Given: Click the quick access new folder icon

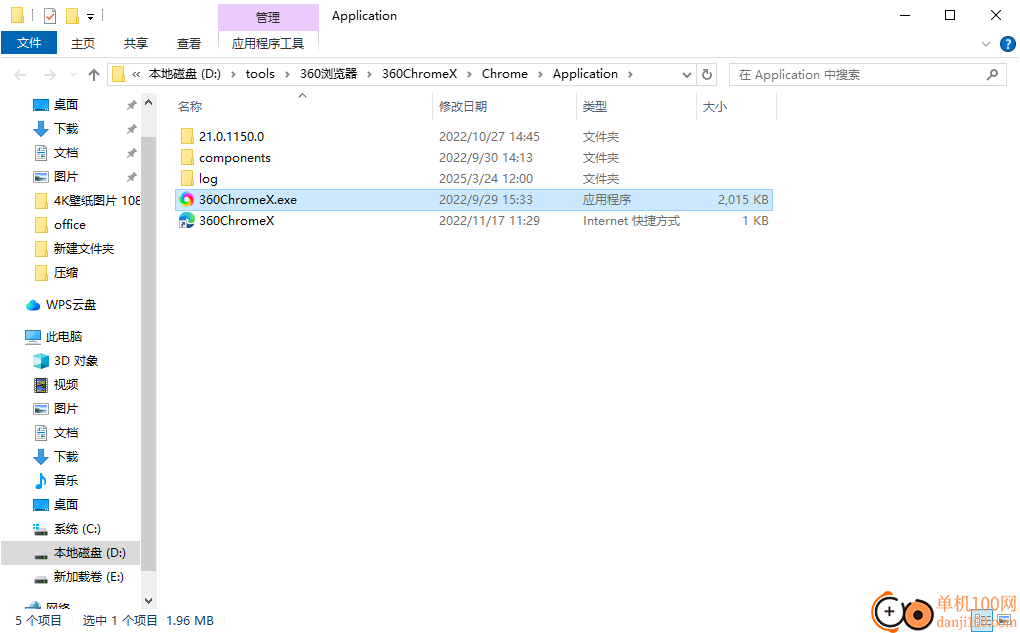Looking at the screenshot, I should 72,16.
